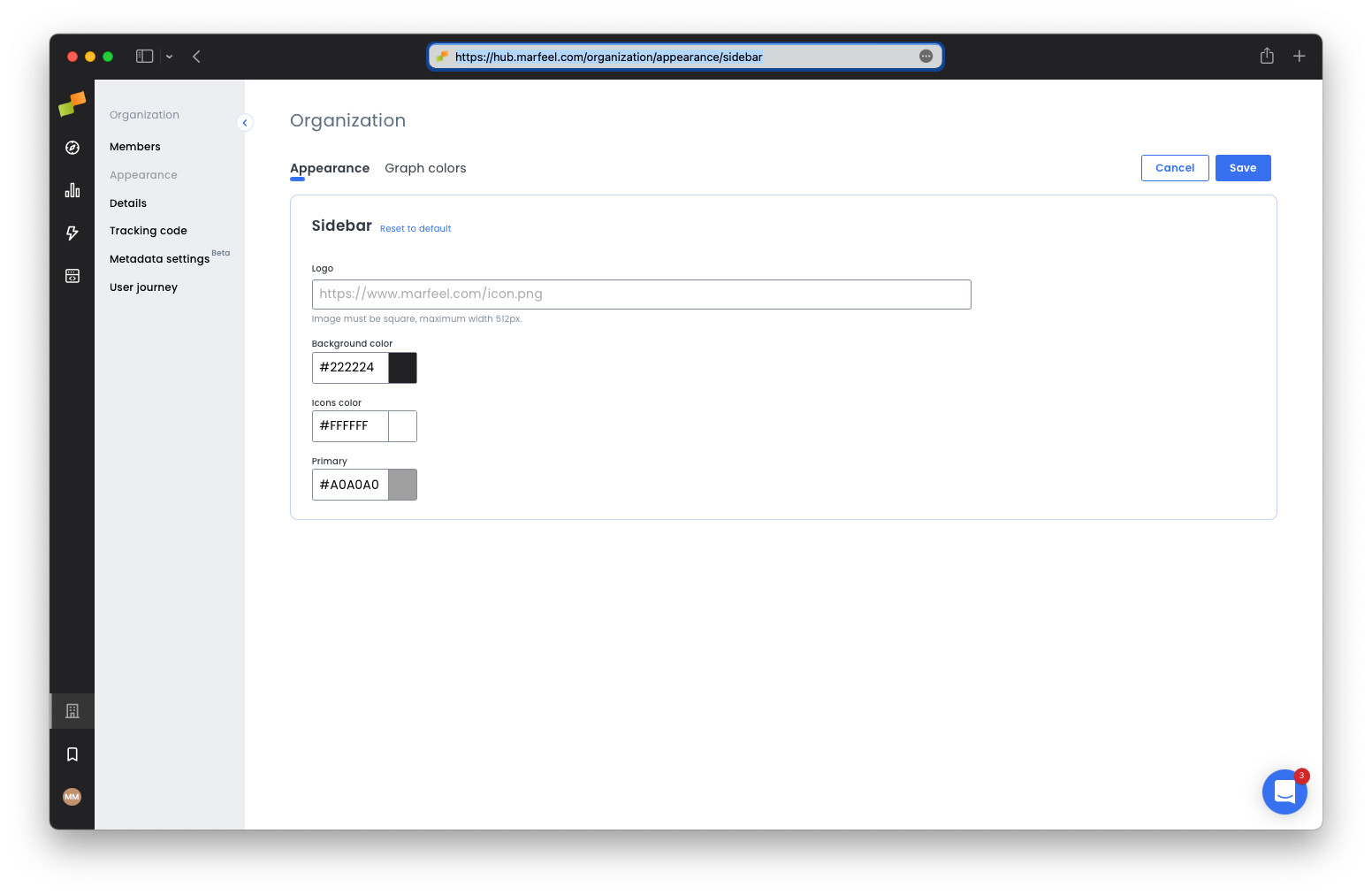Save the sidebar appearance changes
The height and width of the screenshot is (895, 1372).
coord(1242,168)
